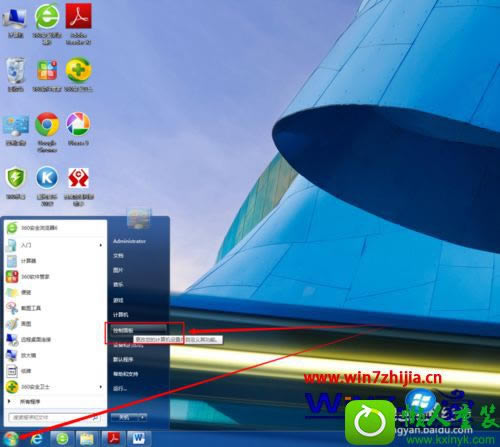Expand the 入门 submenu arrow
Screen dimensions: 500x447
point(101,245)
